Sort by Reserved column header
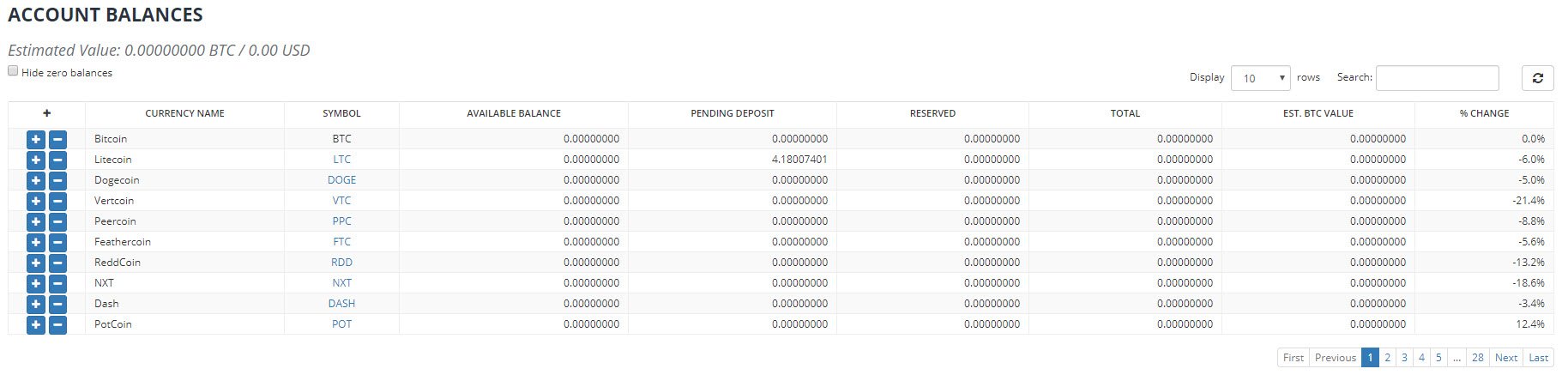Viewport: 1568px width, 387px height. [x=932, y=113]
